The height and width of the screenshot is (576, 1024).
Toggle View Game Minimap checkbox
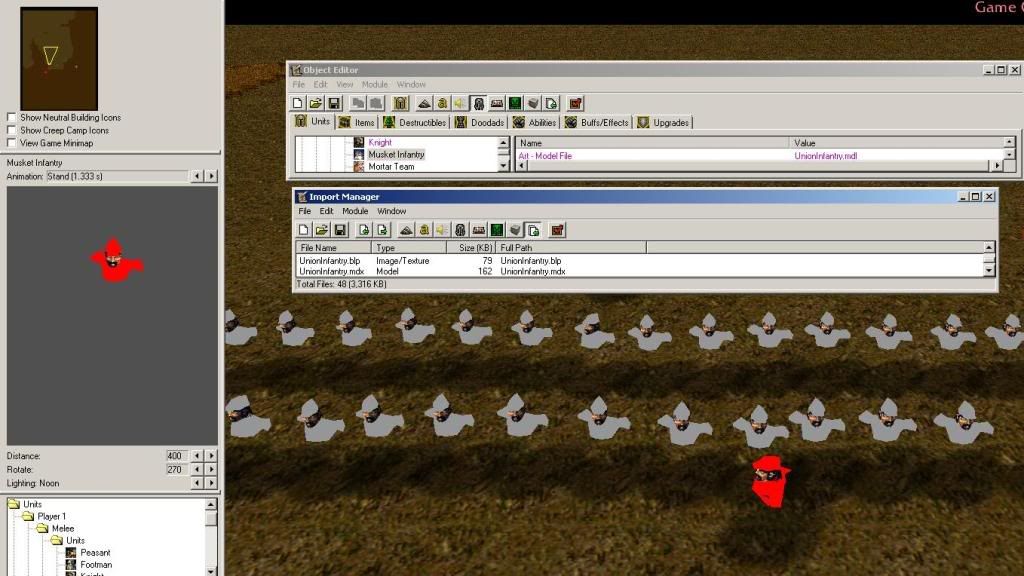(11, 142)
